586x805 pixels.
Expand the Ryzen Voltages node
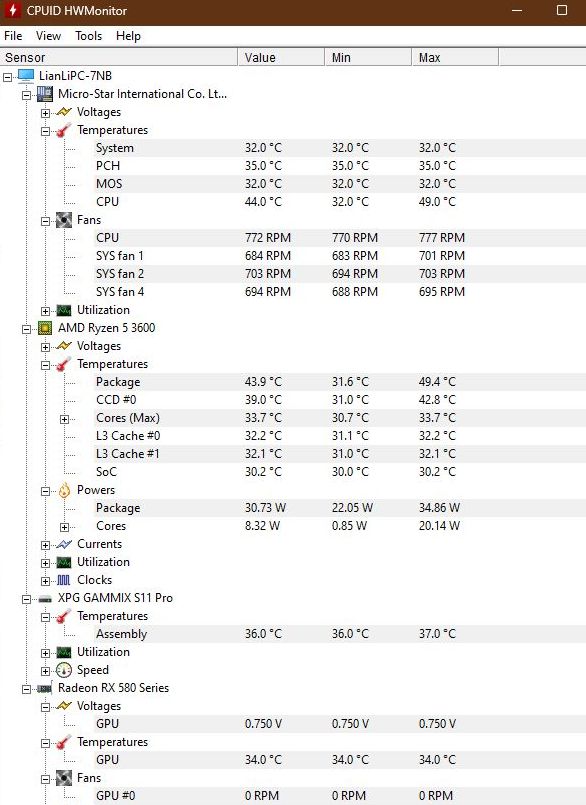45,347
